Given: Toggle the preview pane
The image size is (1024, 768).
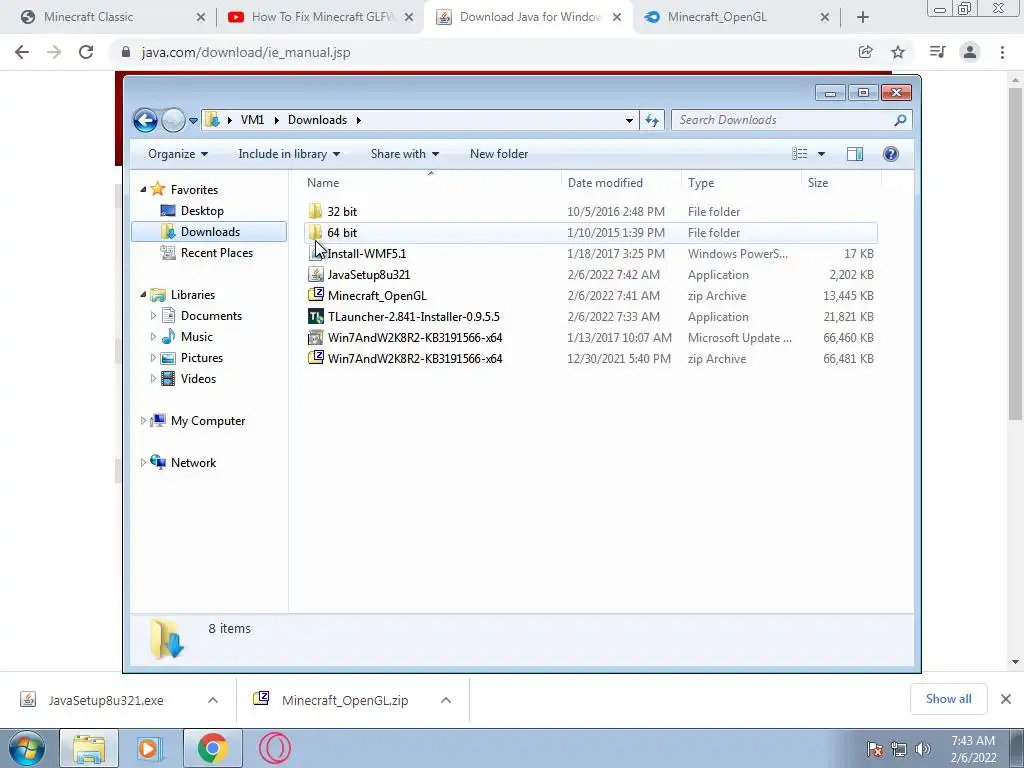Looking at the screenshot, I should coord(855,154).
